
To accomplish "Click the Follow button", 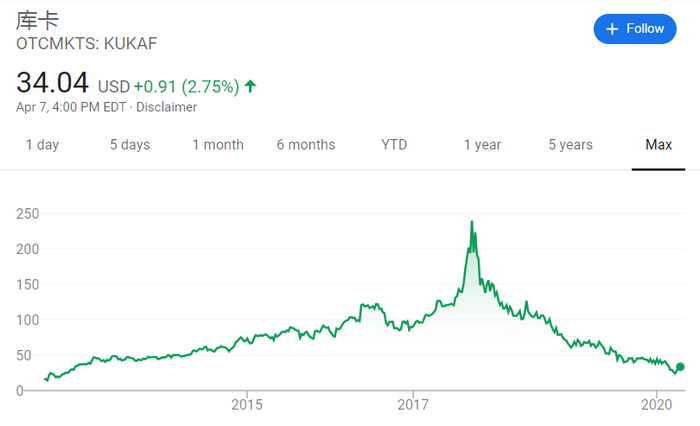I will click(635, 29).
